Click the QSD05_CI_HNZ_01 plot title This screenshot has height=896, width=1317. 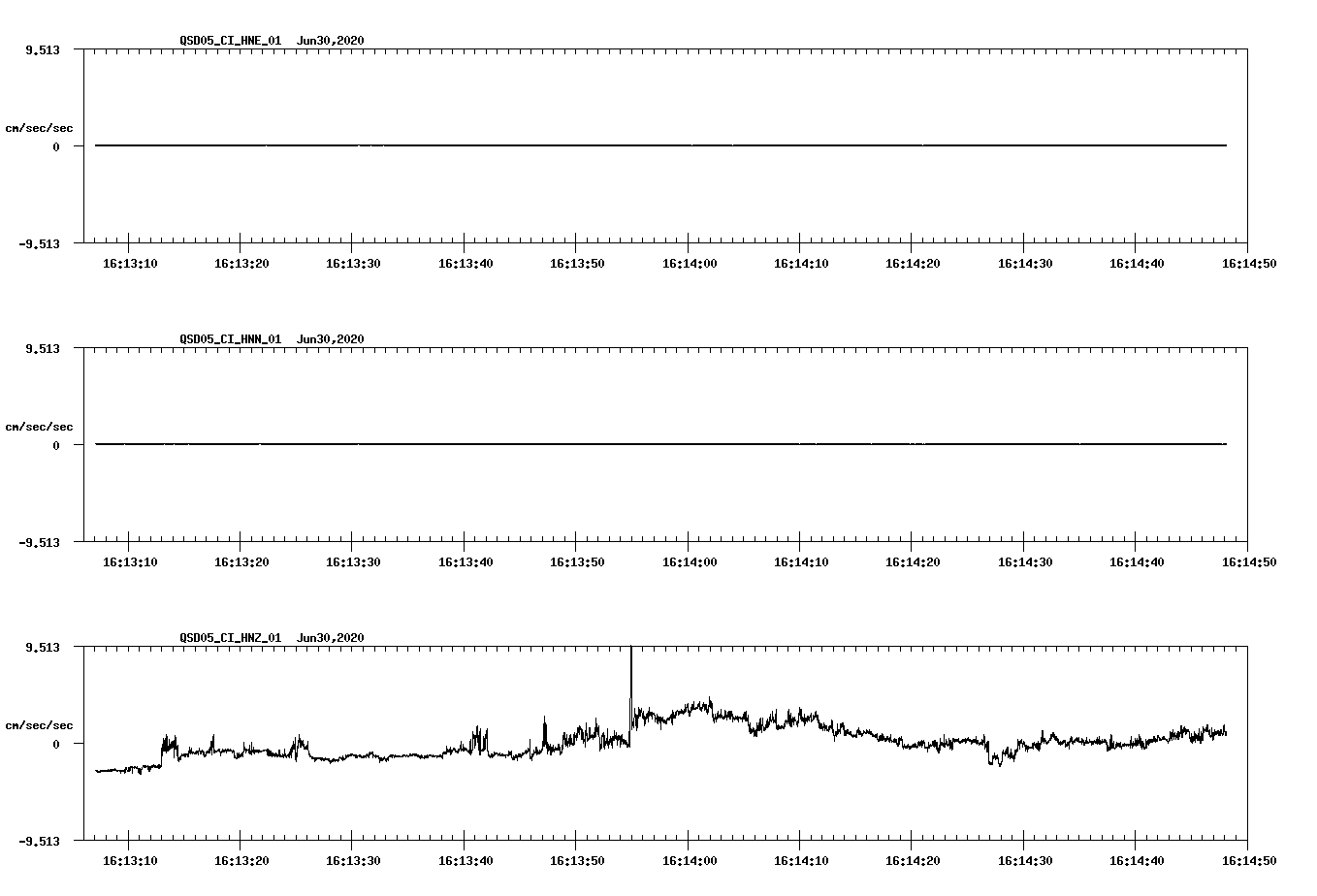pos(231,638)
